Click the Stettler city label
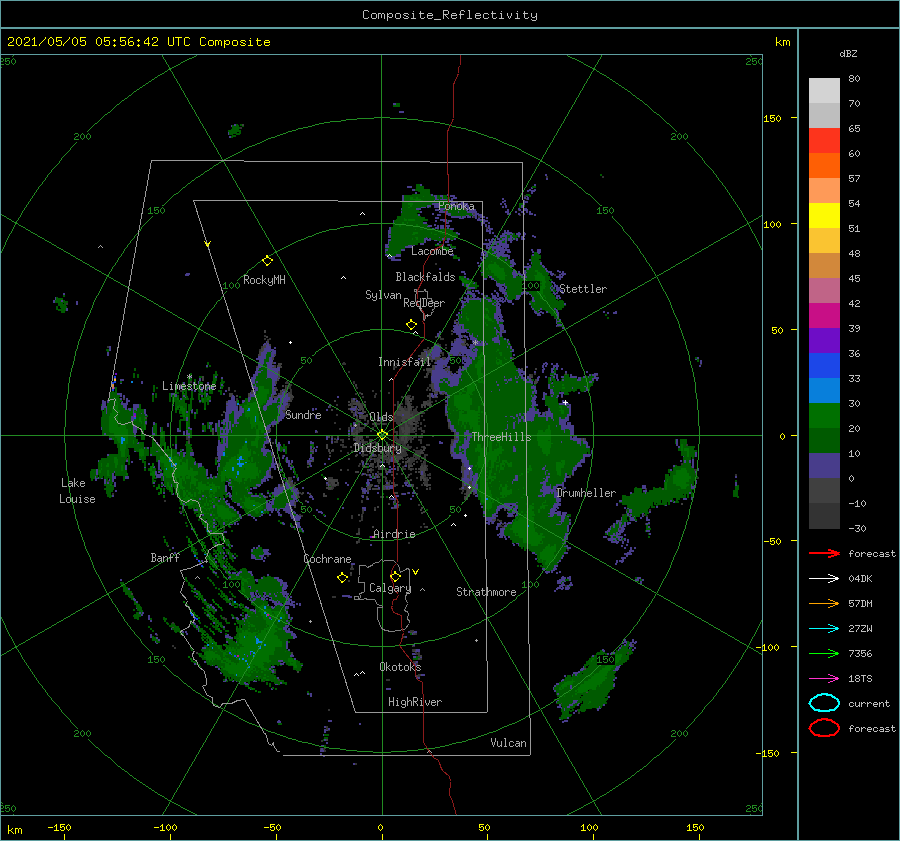900x841 pixels. 583,289
